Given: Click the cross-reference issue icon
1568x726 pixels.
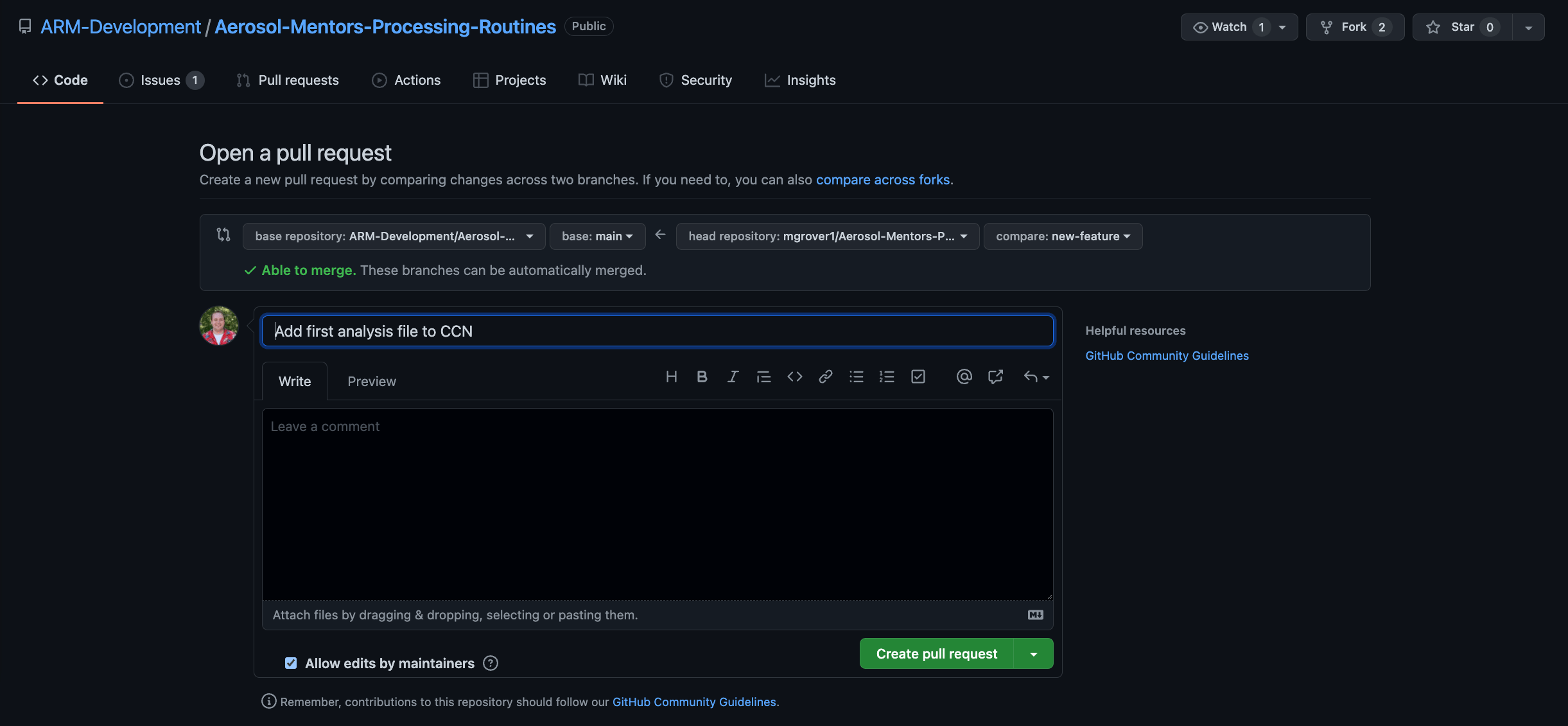Looking at the screenshot, I should click(995, 377).
